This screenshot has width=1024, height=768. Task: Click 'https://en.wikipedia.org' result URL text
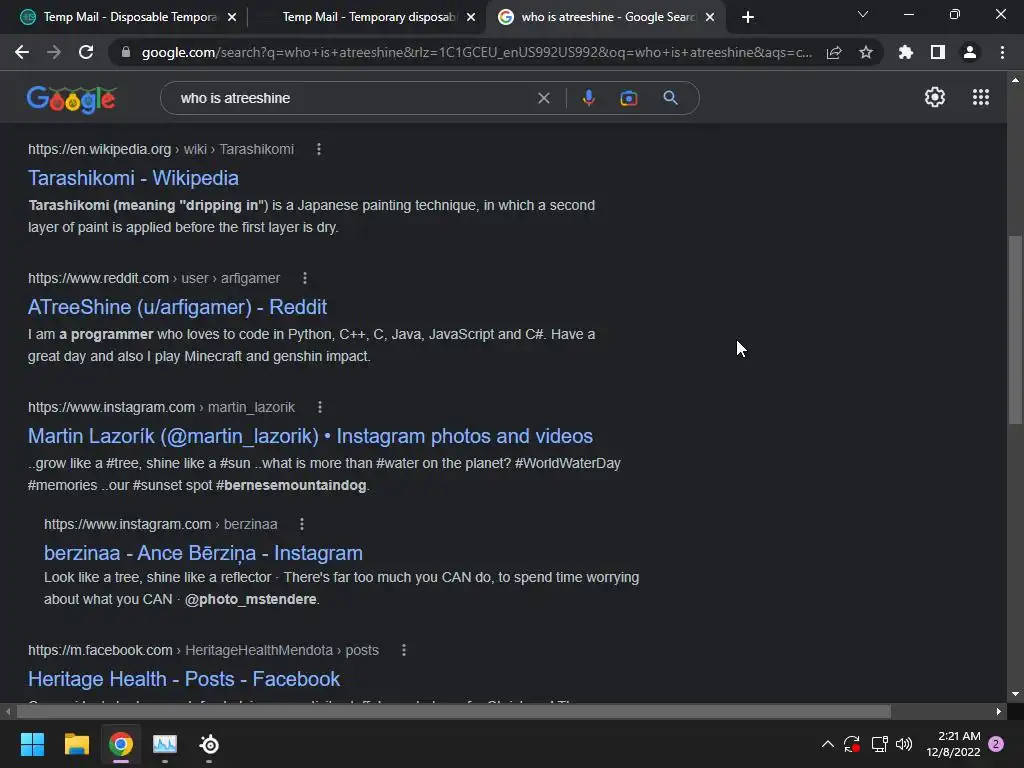pyautogui.click(x=99, y=150)
